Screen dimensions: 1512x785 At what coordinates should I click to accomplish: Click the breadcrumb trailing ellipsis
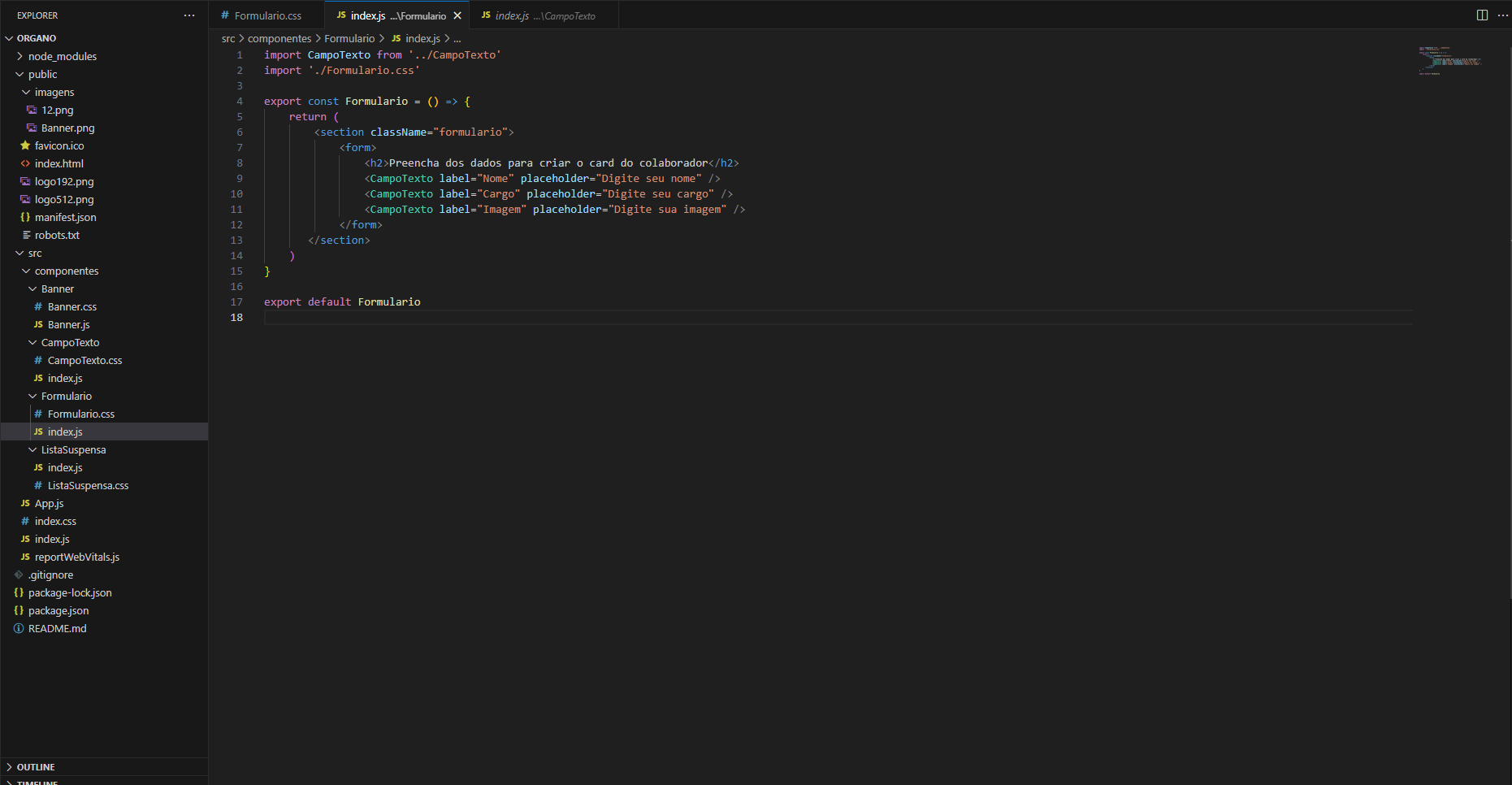click(x=457, y=38)
